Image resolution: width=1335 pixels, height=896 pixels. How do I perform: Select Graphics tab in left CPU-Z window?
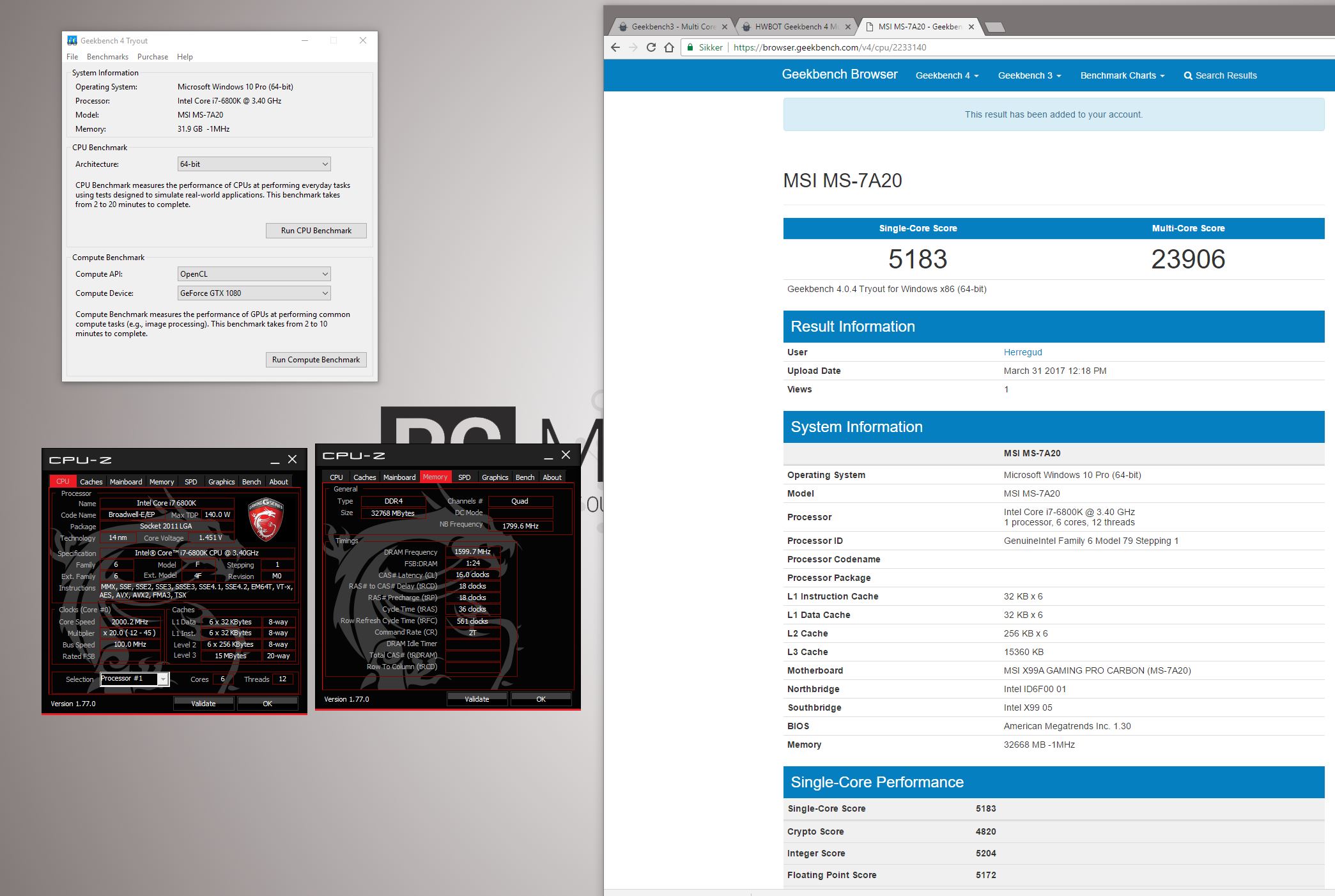coord(222,482)
